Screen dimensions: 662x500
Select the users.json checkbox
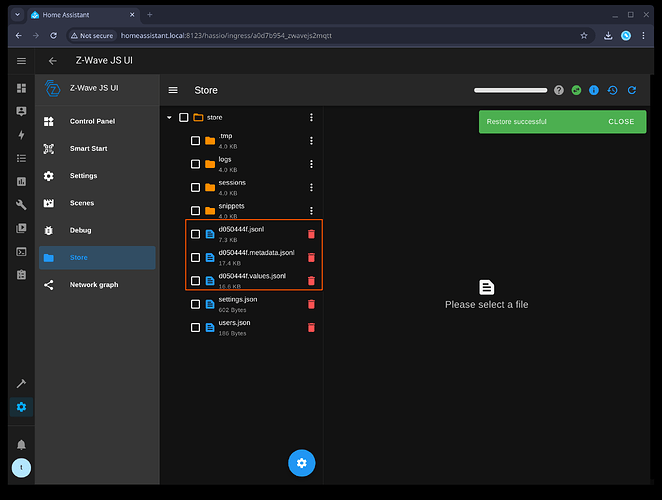(x=195, y=327)
